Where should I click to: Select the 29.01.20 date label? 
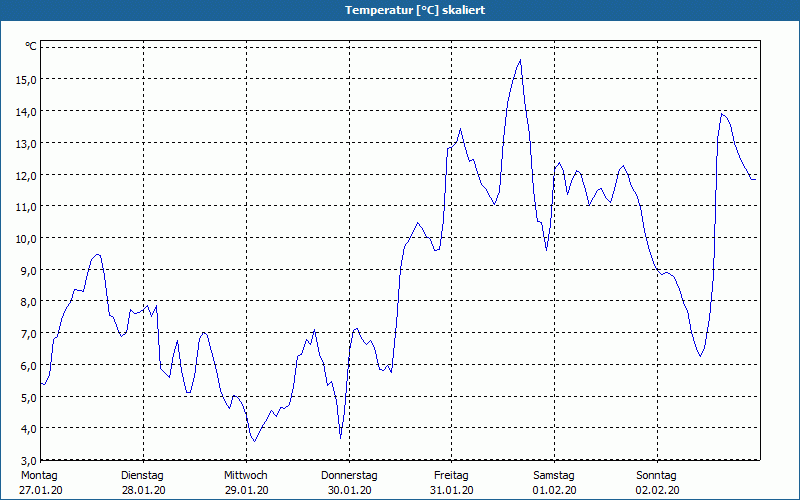point(246,490)
